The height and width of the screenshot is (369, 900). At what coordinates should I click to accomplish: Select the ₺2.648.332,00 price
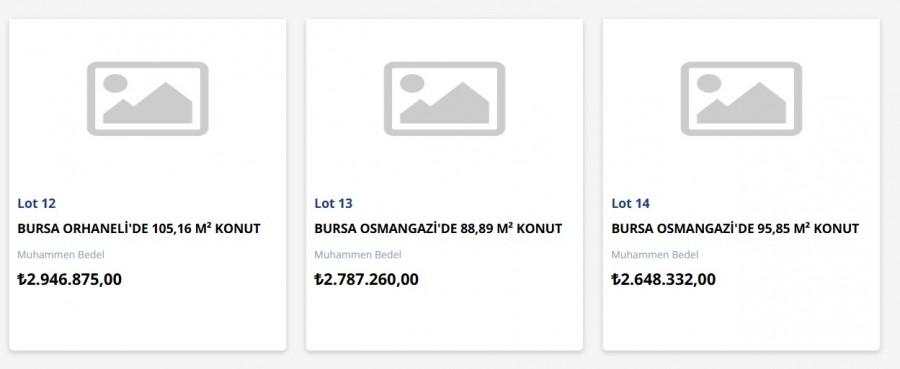click(x=664, y=279)
